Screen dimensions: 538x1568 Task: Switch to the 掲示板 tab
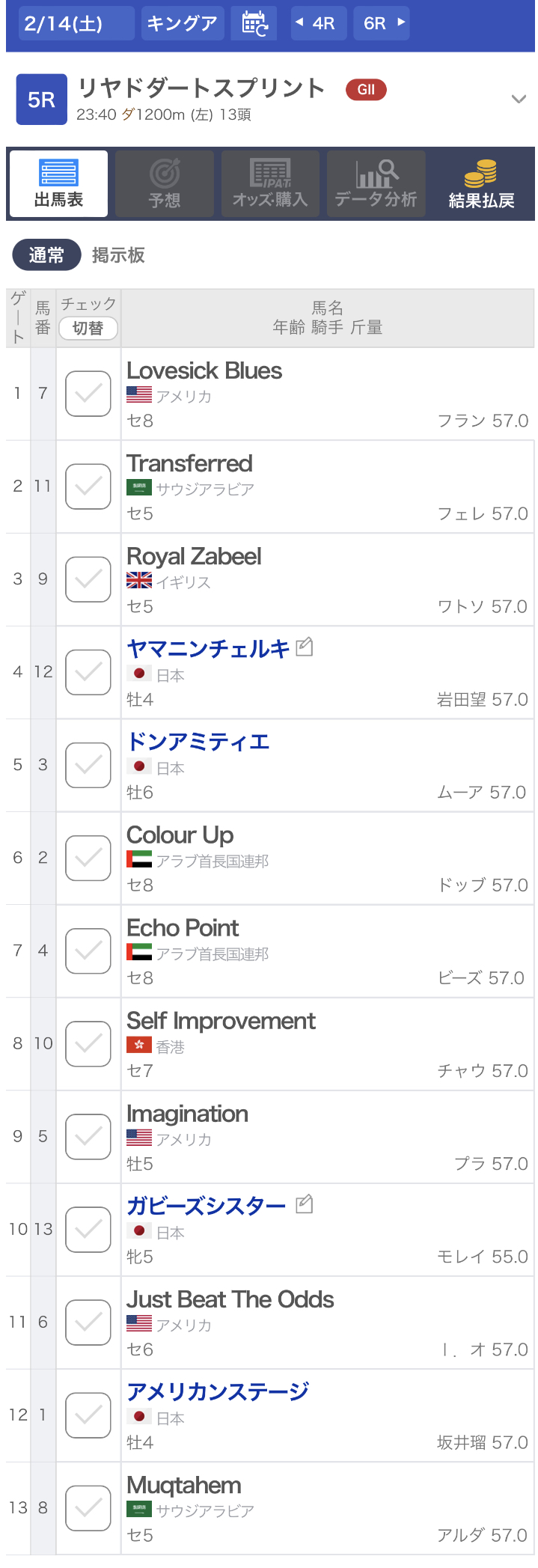[x=118, y=255]
